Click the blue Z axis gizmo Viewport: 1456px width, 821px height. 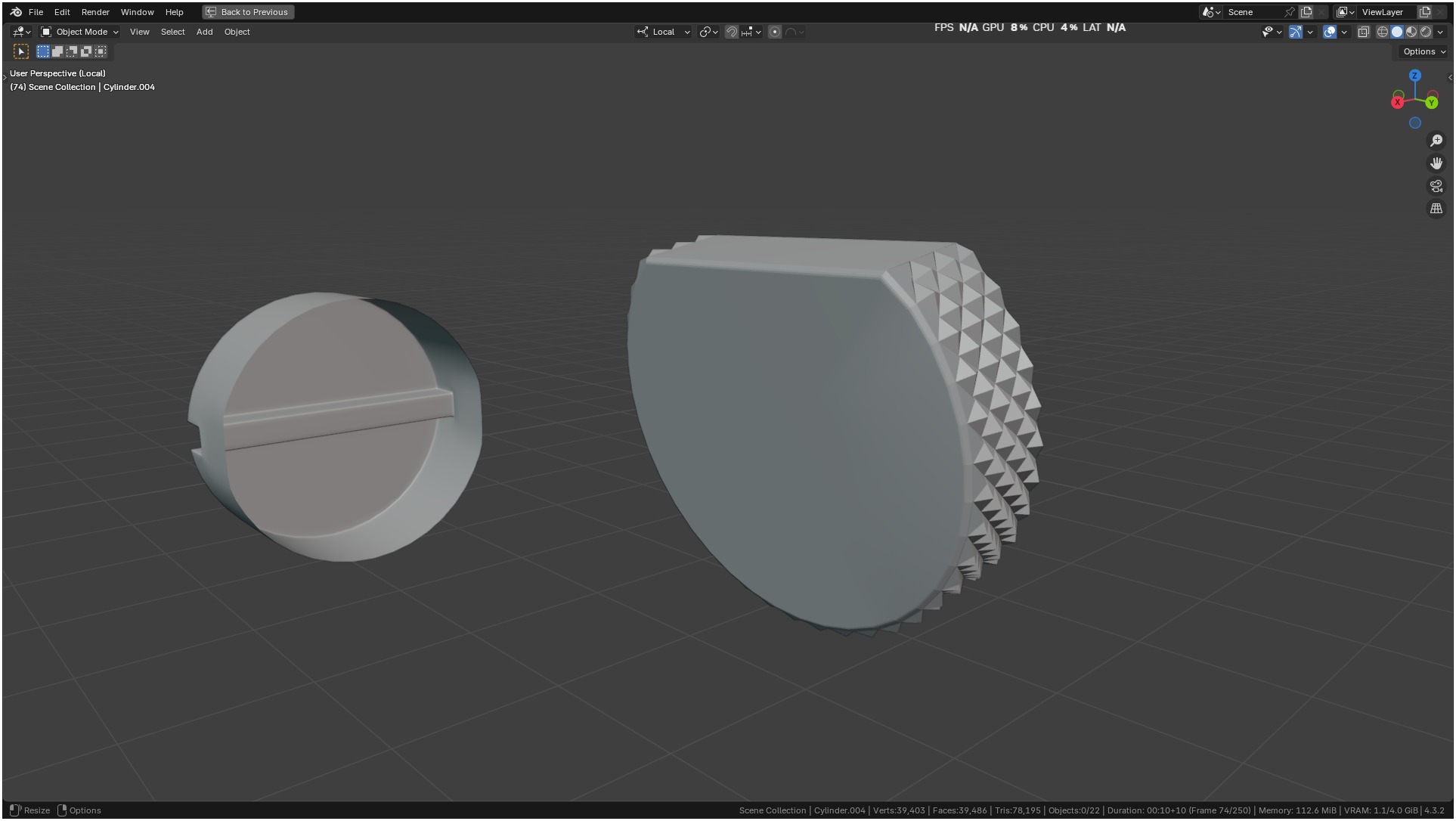pos(1415,76)
